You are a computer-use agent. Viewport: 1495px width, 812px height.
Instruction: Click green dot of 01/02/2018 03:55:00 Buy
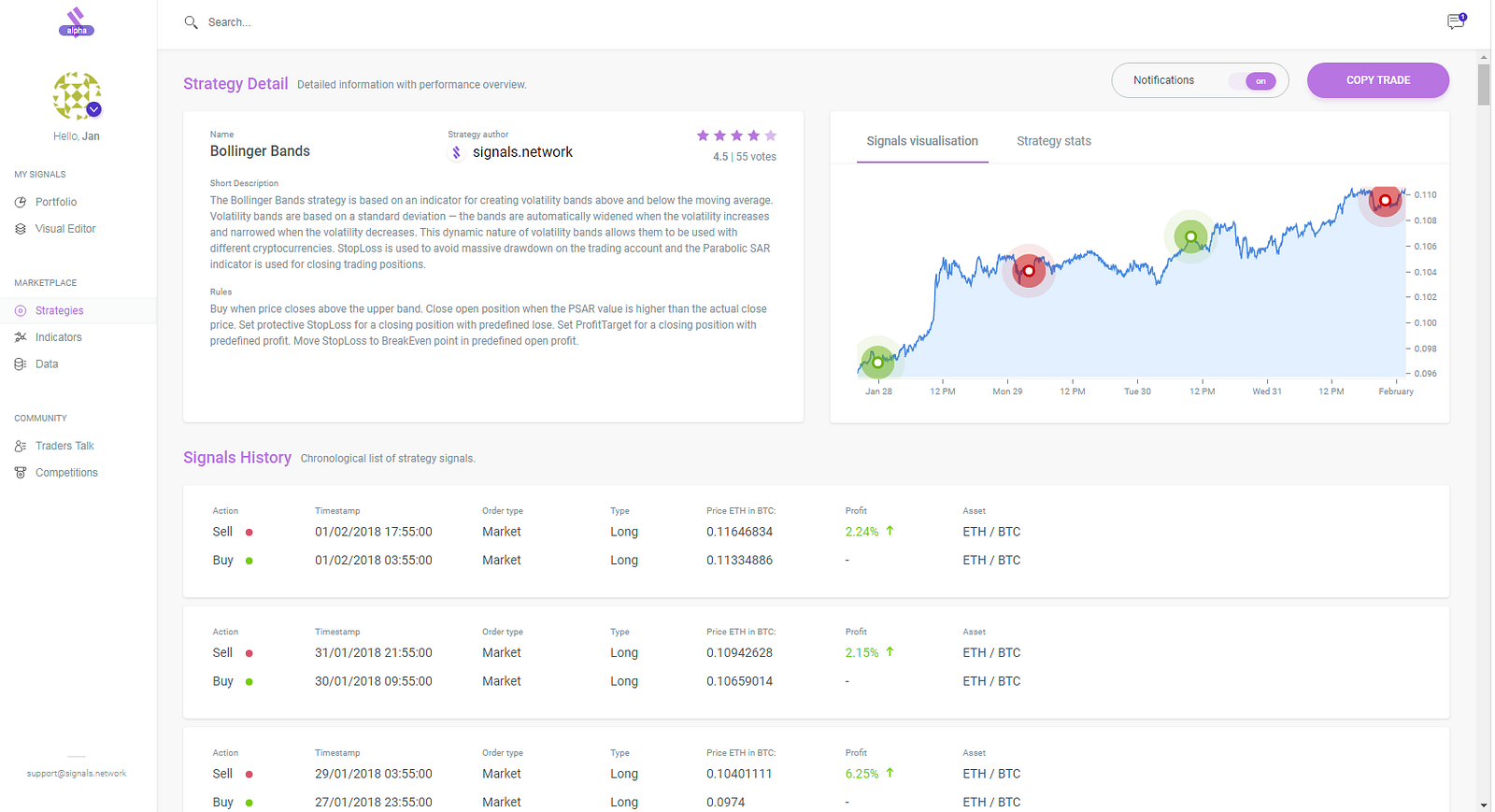tap(249, 561)
